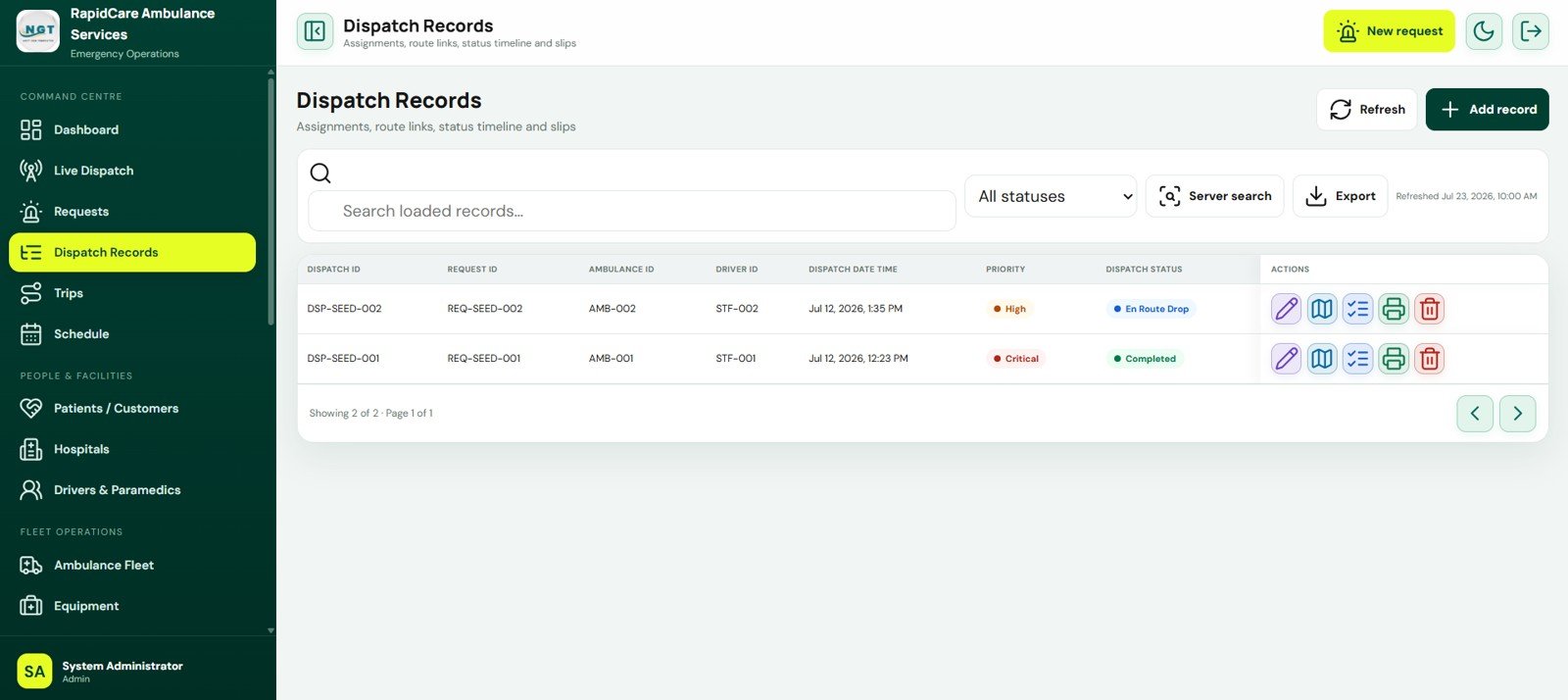Open Trips in the sidebar
Image resolution: width=1568 pixels, height=700 pixels.
132,293
